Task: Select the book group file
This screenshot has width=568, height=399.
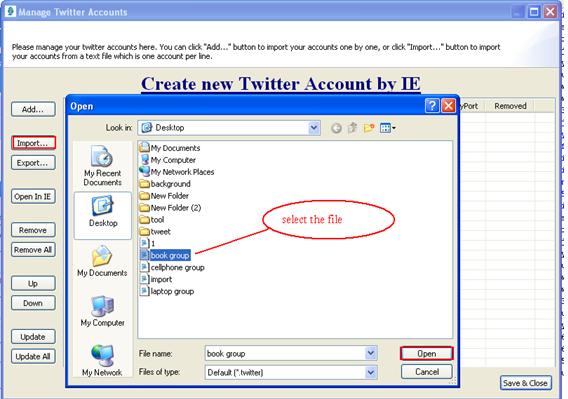Action: [165, 255]
